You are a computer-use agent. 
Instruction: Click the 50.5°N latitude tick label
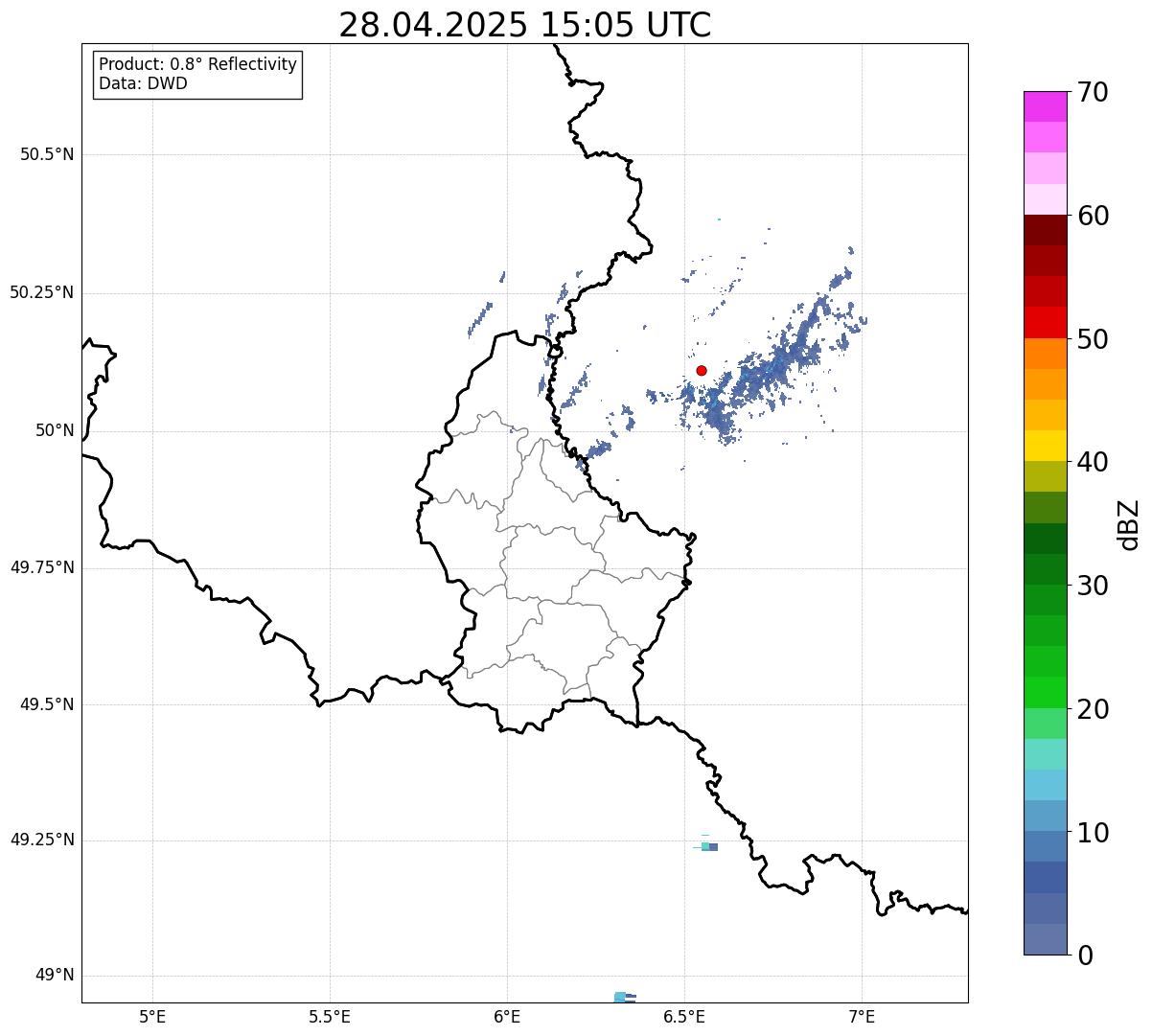pos(47,154)
